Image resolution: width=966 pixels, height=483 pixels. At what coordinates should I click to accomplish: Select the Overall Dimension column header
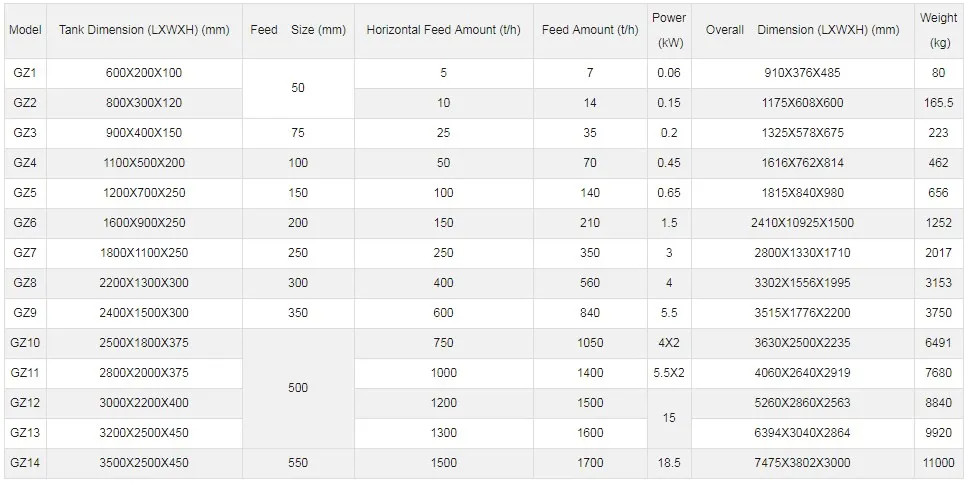click(x=802, y=30)
